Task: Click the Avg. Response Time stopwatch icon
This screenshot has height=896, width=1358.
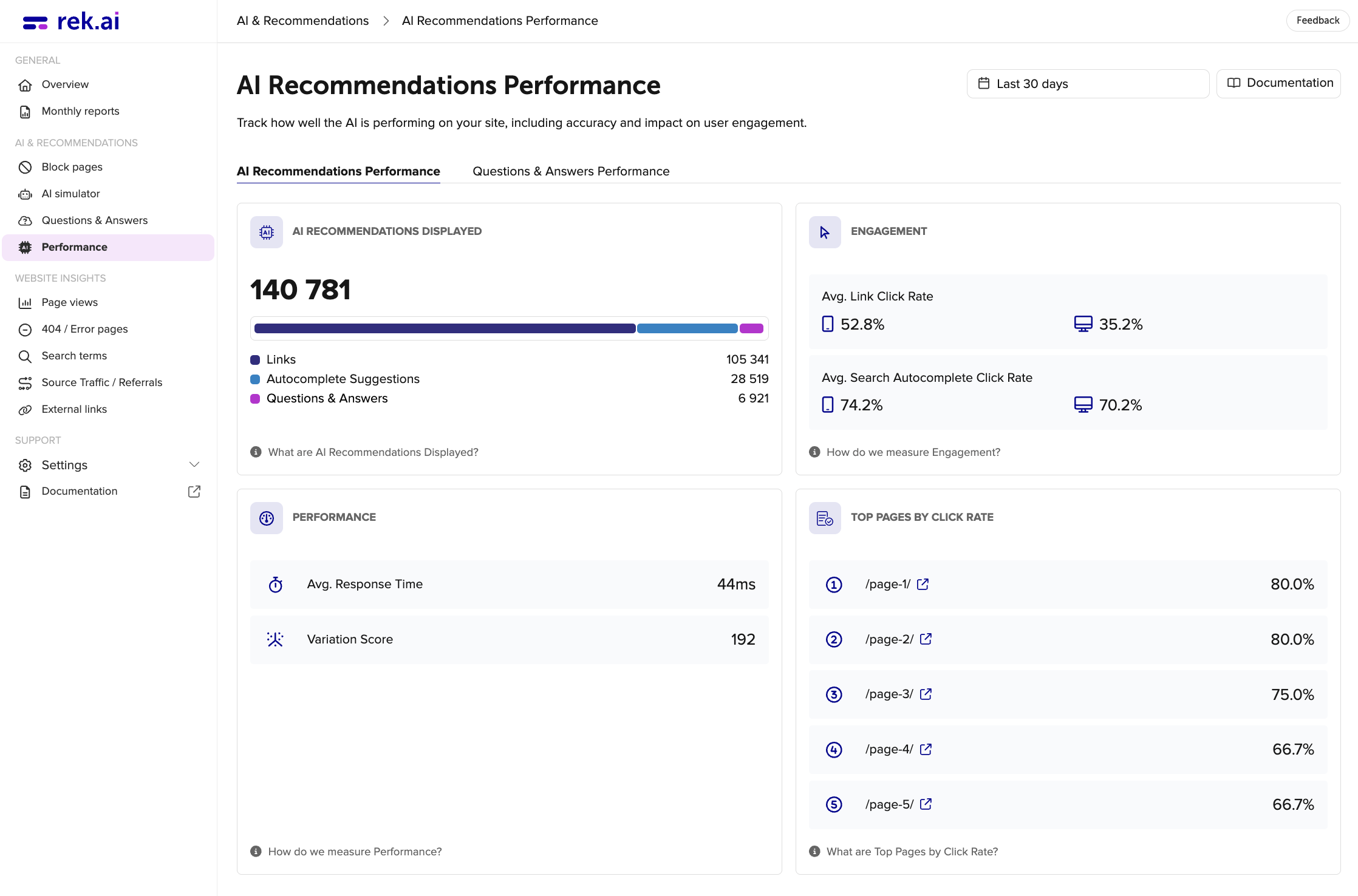Action: (276, 585)
